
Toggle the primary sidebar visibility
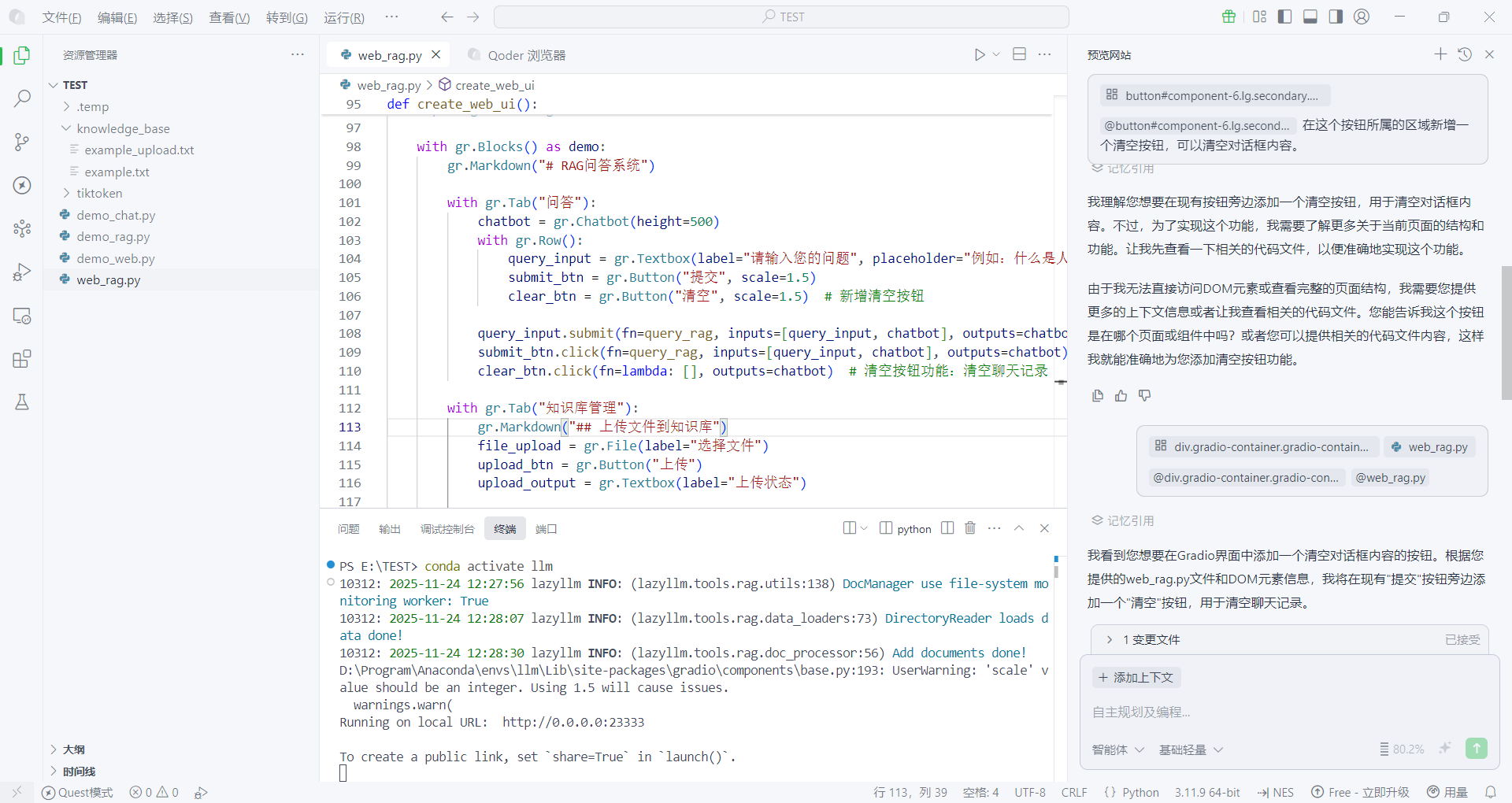point(1285,17)
